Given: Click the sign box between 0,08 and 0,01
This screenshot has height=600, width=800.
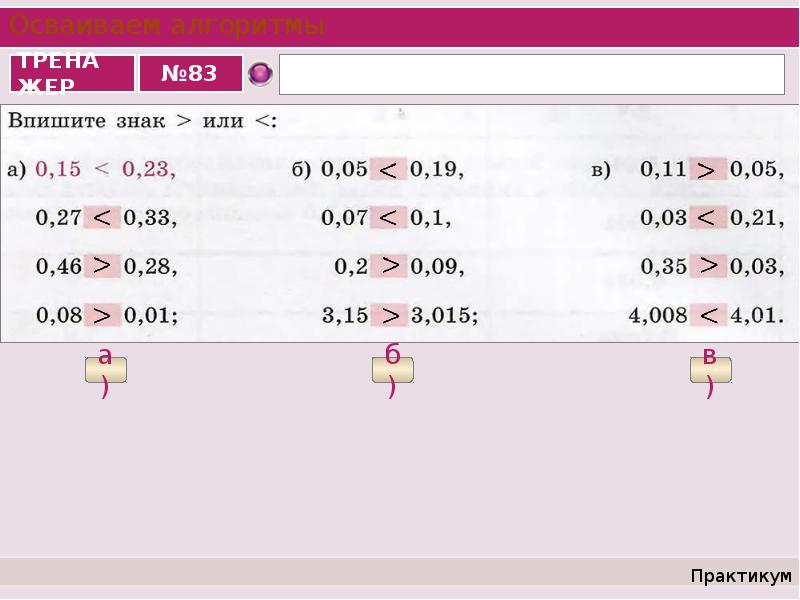Looking at the screenshot, I should [102, 315].
